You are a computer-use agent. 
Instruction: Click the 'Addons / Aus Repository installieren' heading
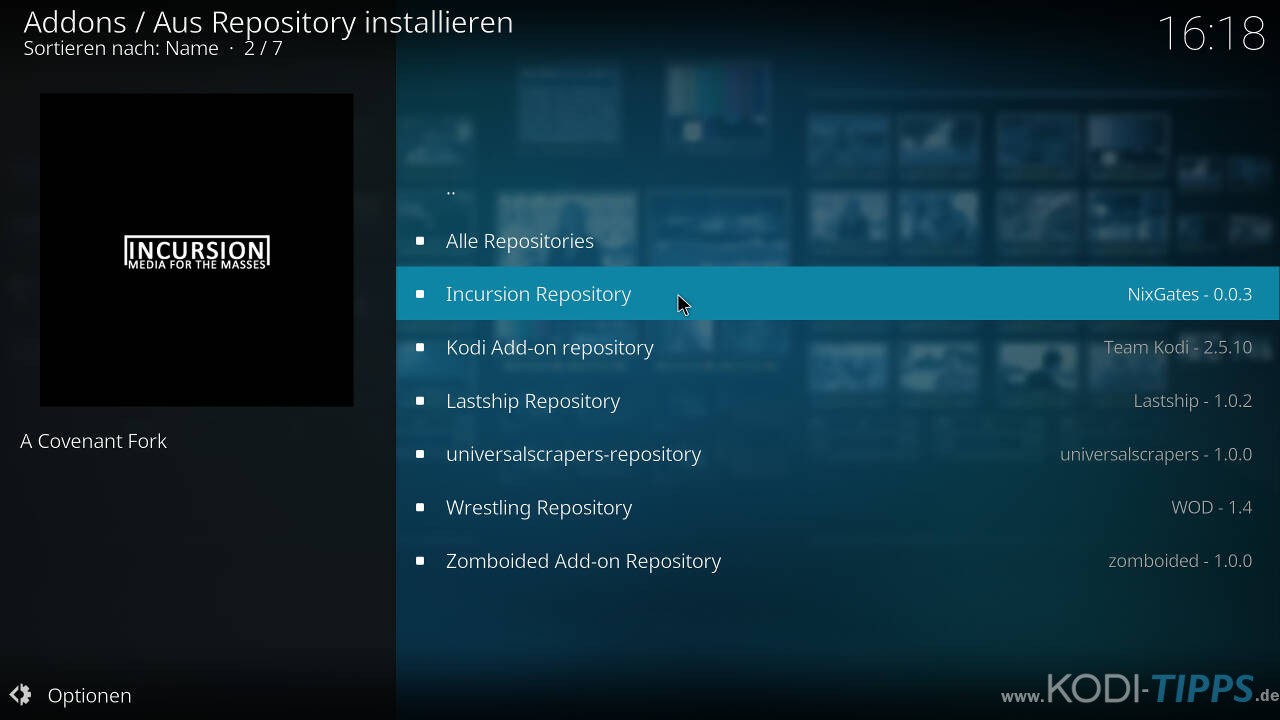268,22
